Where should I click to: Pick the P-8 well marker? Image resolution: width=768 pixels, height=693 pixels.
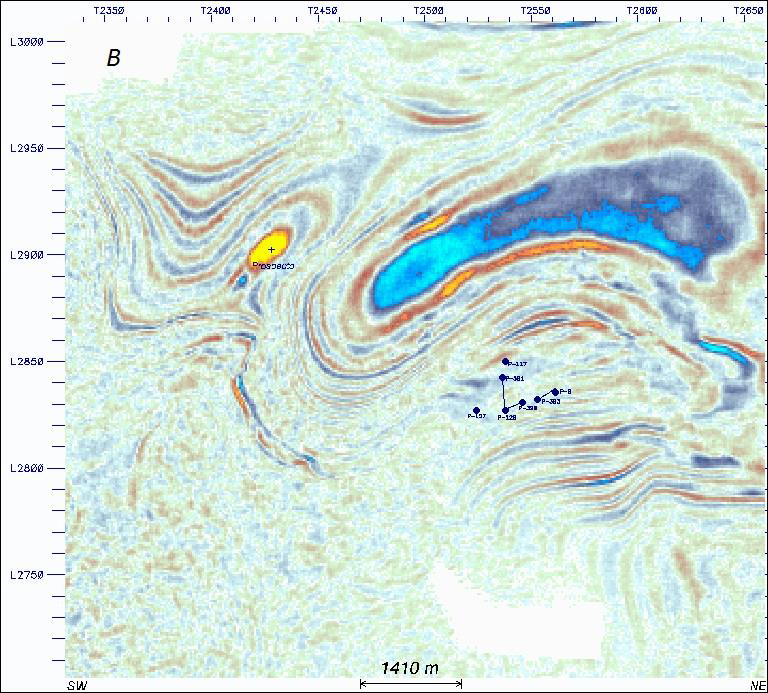pyautogui.click(x=555, y=392)
